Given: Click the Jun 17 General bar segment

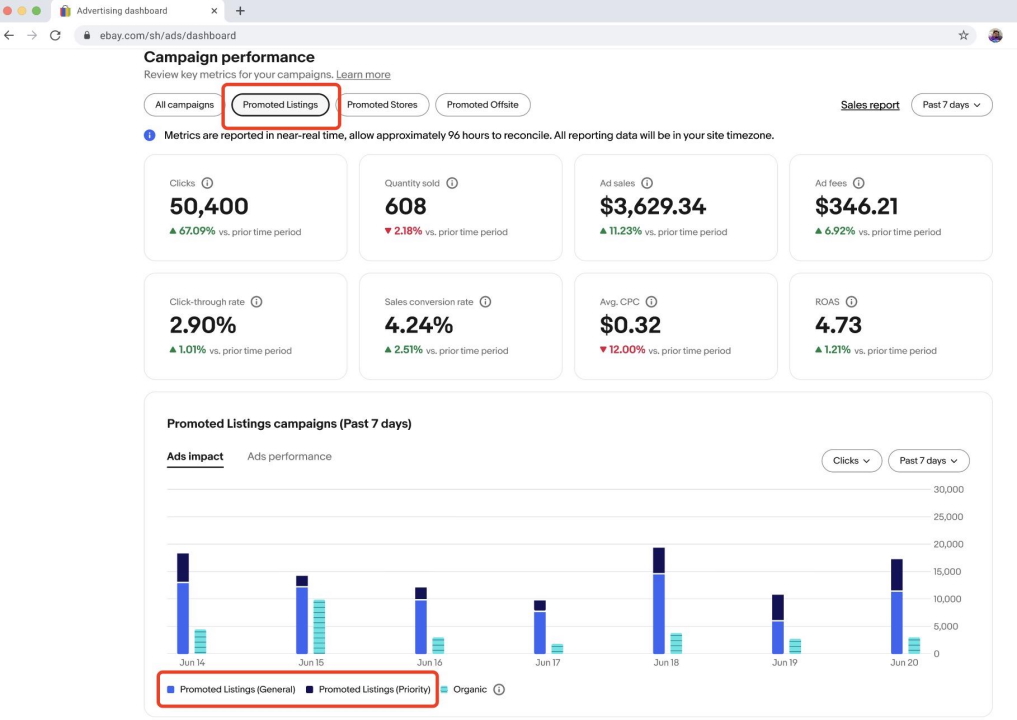Looking at the screenshot, I should click(540, 632).
